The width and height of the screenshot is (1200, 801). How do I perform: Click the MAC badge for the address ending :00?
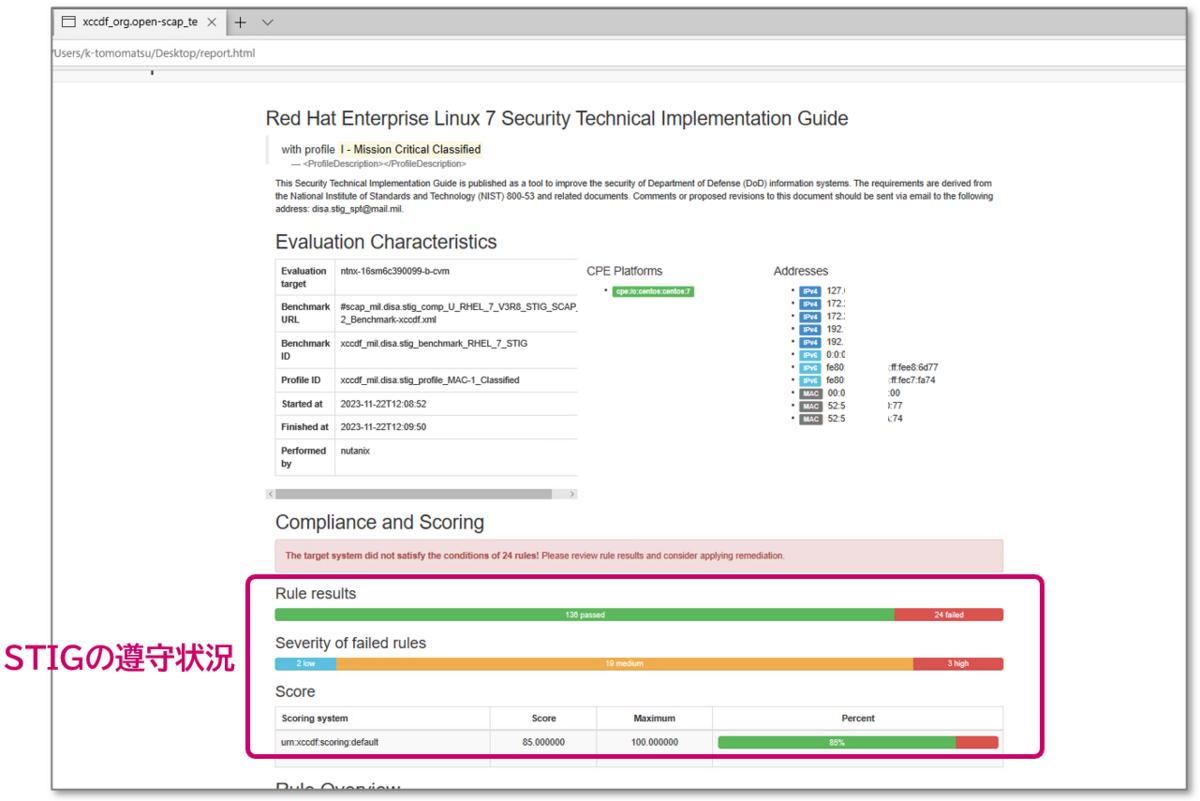811,394
